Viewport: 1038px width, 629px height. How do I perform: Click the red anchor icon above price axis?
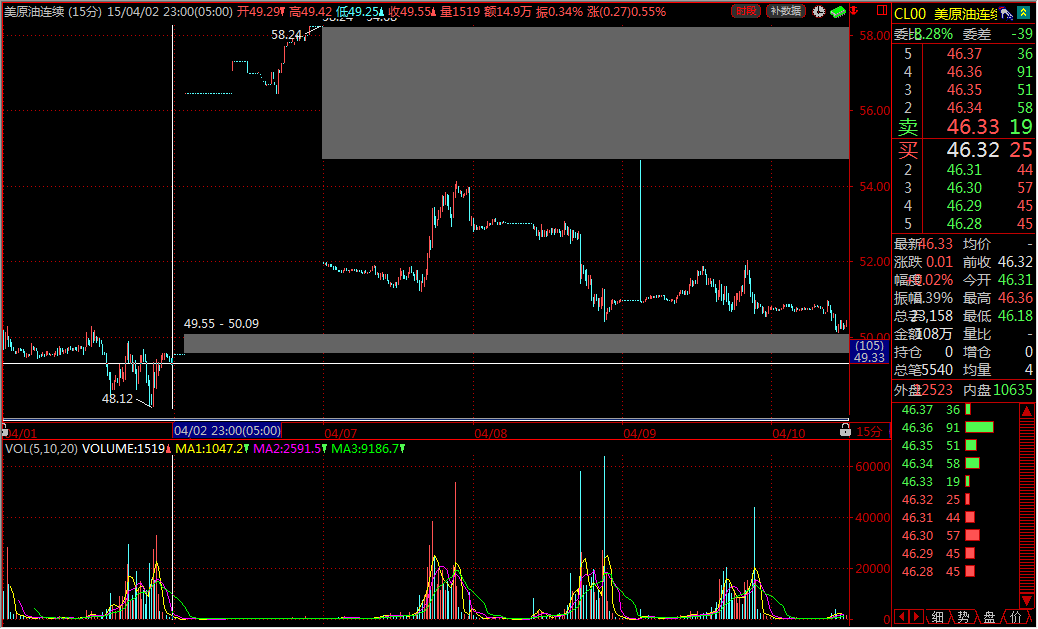click(854, 11)
